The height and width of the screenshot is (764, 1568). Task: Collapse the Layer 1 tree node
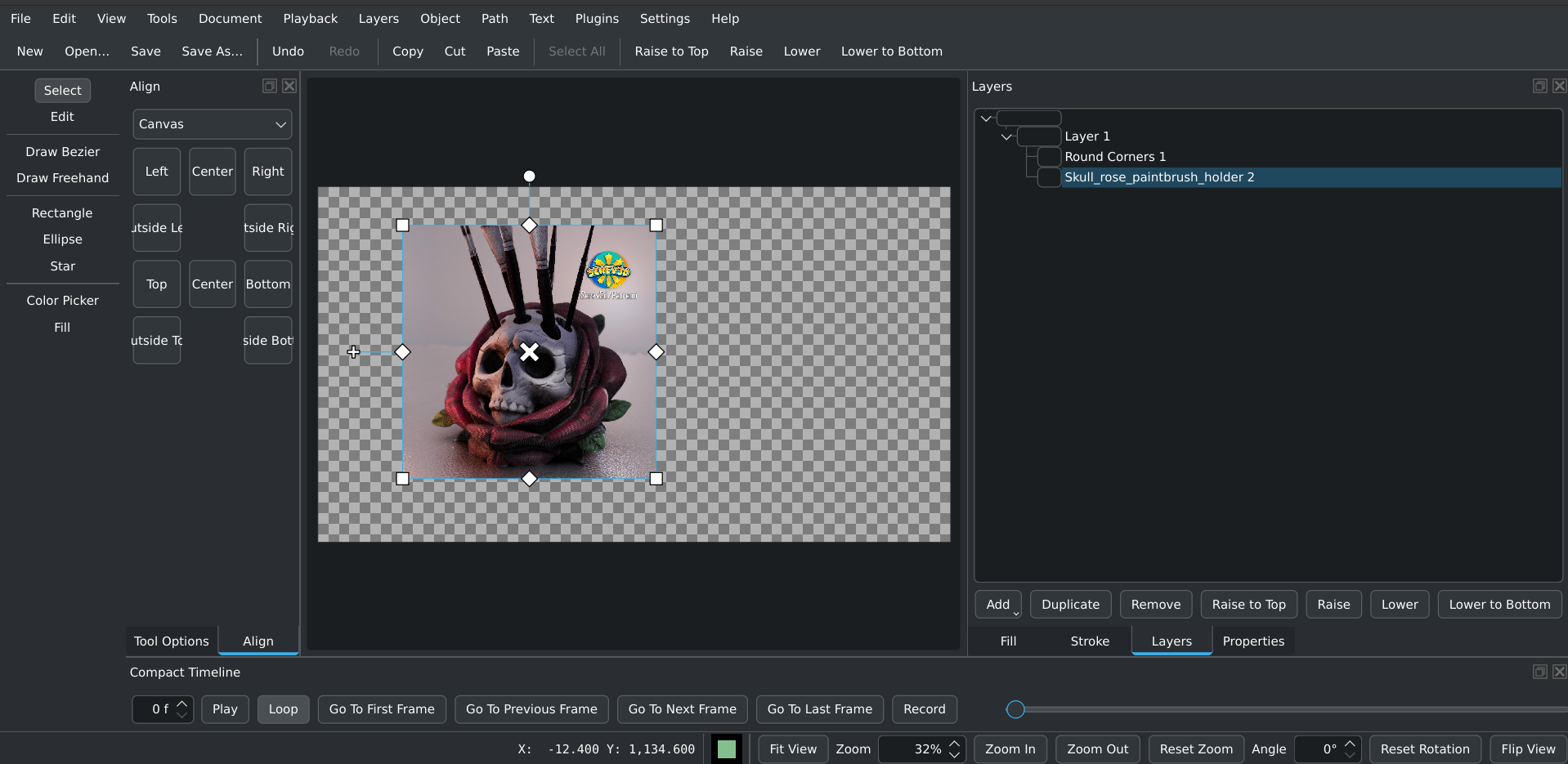(x=1006, y=136)
